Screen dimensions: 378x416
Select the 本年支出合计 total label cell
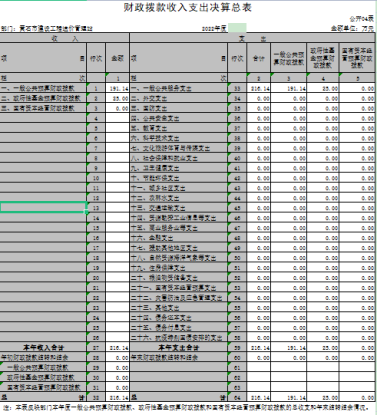179,348
